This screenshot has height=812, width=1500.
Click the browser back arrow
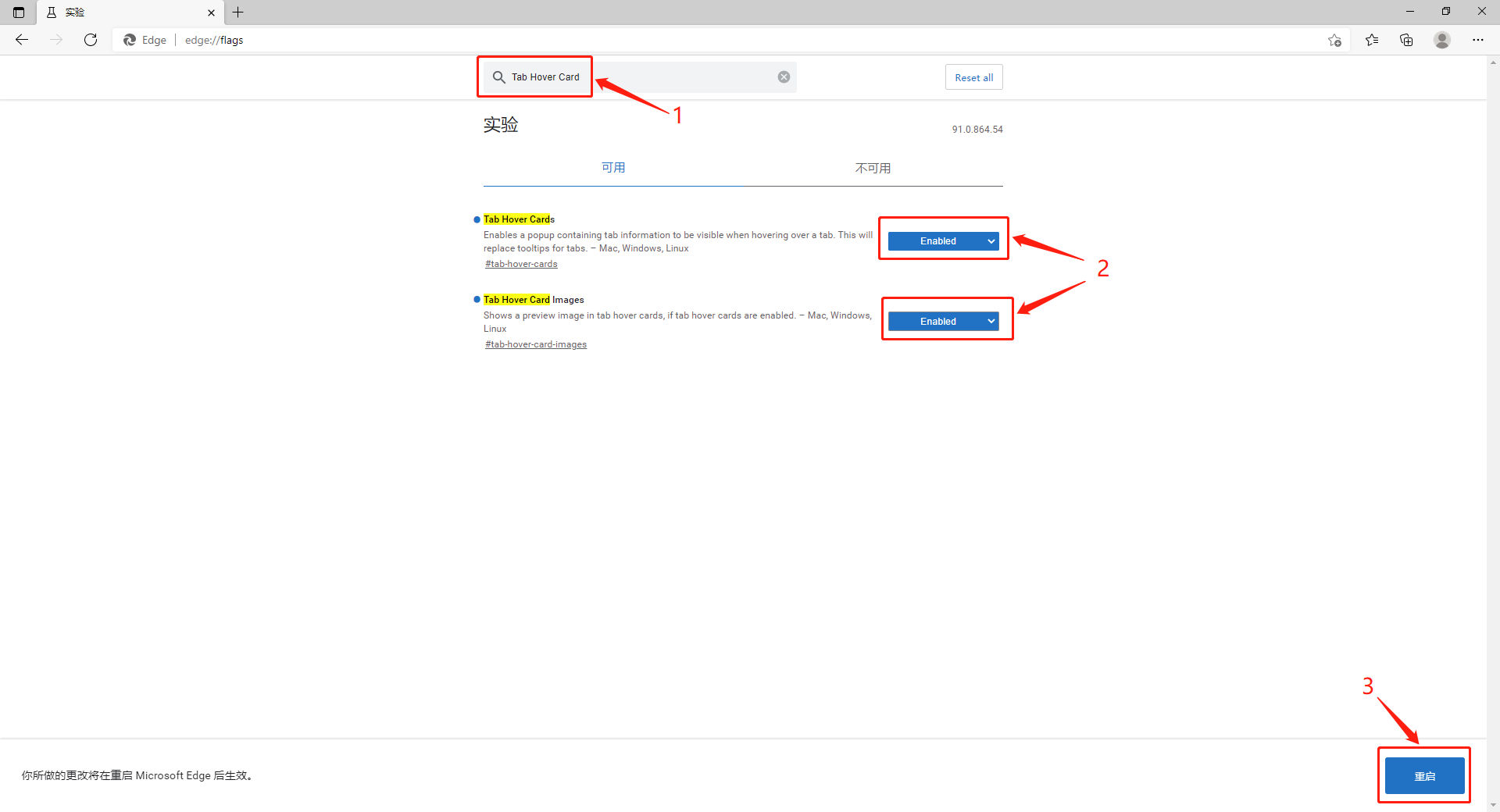tap(22, 40)
